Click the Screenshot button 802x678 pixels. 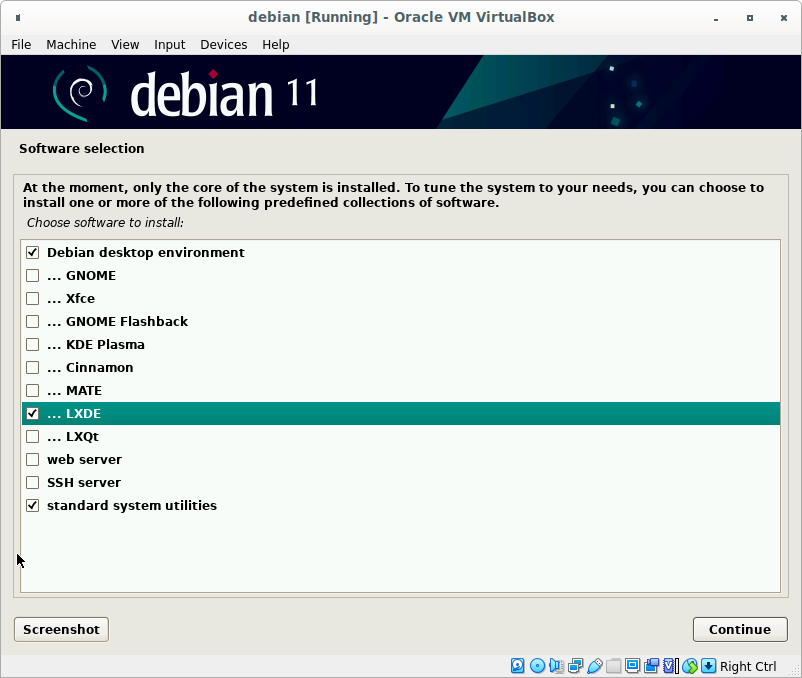tap(61, 629)
